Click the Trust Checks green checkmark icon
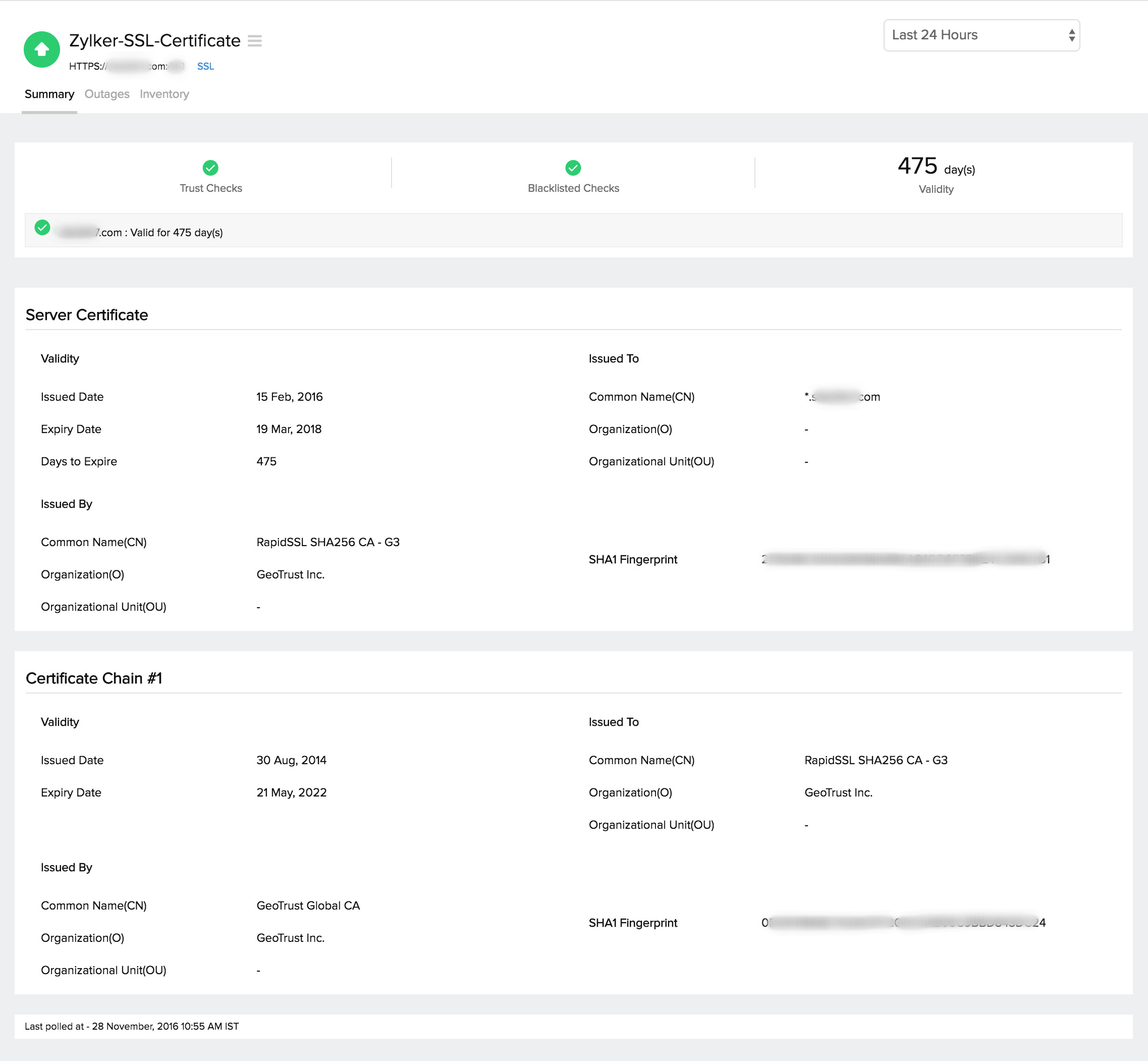Viewport: 1148px width, 1061px height. (210, 168)
